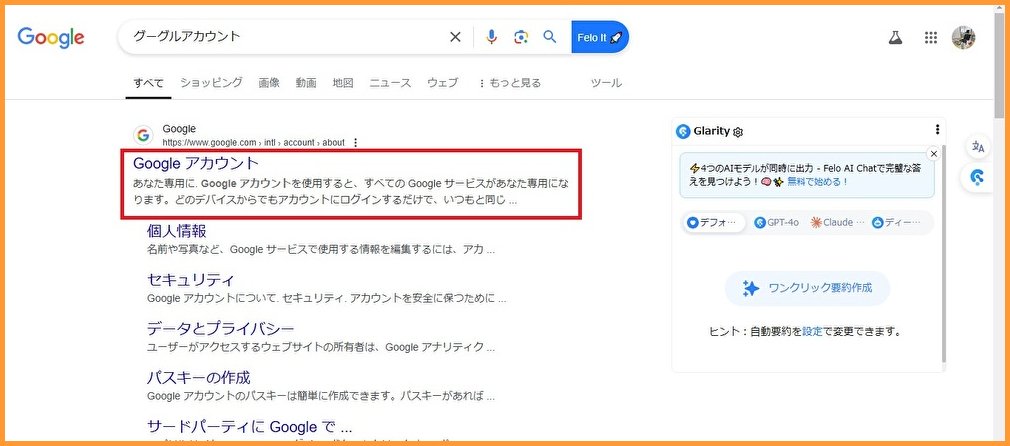Open the account profile avatar

[x=964, y=37]
